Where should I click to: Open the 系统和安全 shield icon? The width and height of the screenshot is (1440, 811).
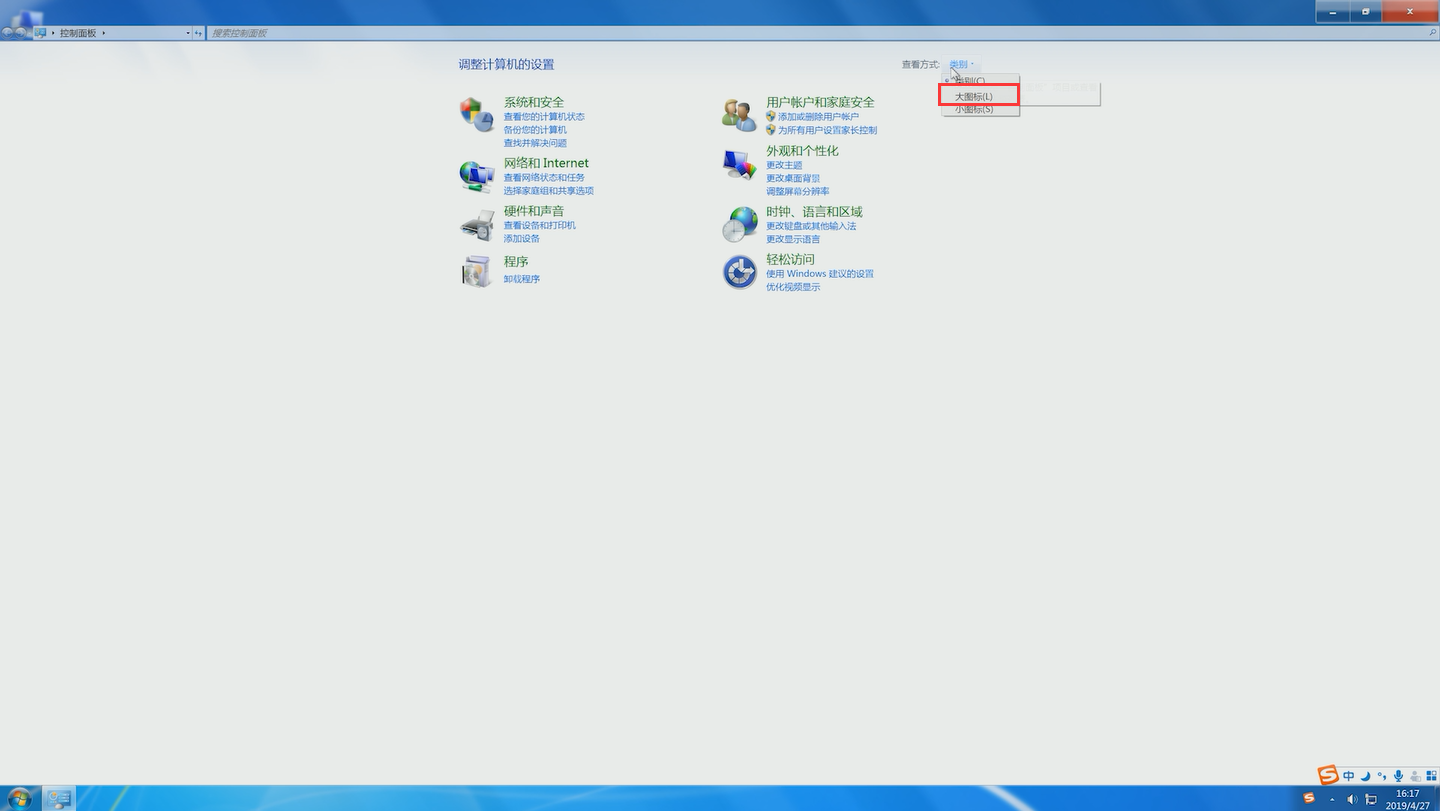tap(477, 115)
